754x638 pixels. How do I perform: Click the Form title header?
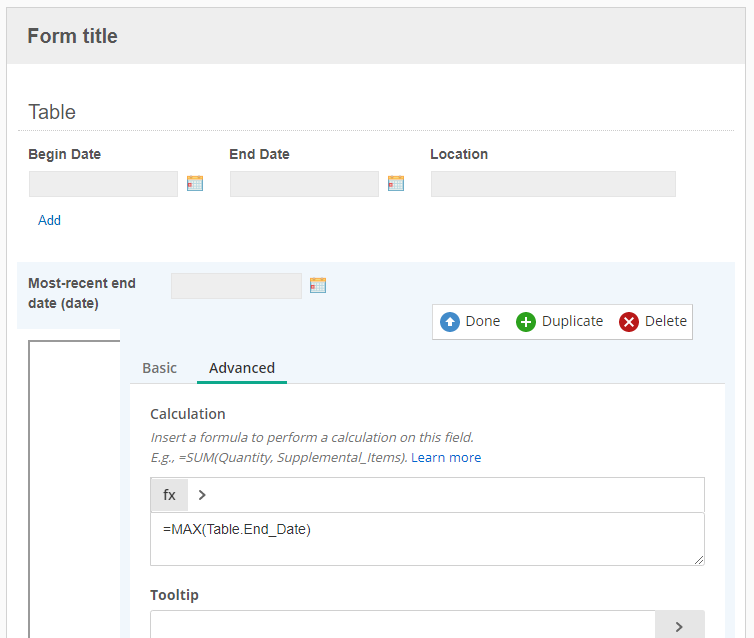click(x=73, y=36)
